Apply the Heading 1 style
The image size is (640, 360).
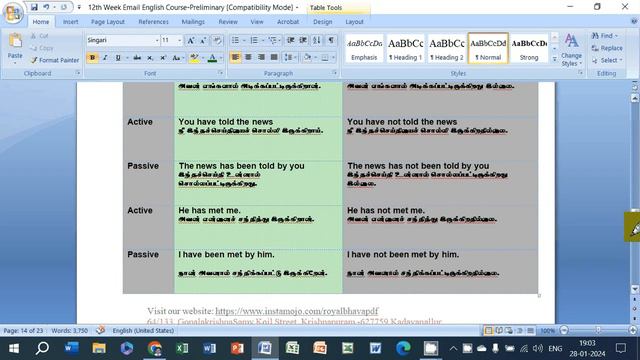pos(405,48)
